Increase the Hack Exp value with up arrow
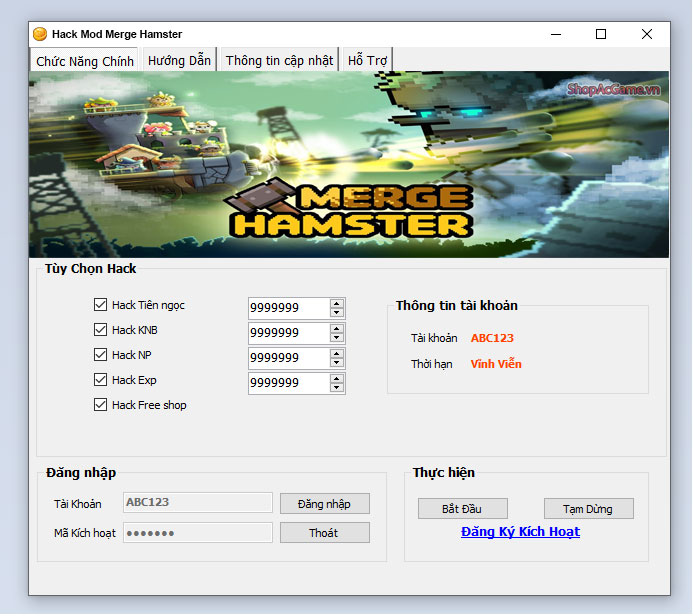The height and width of the screenshot is (616, 693). pos(337,379)
